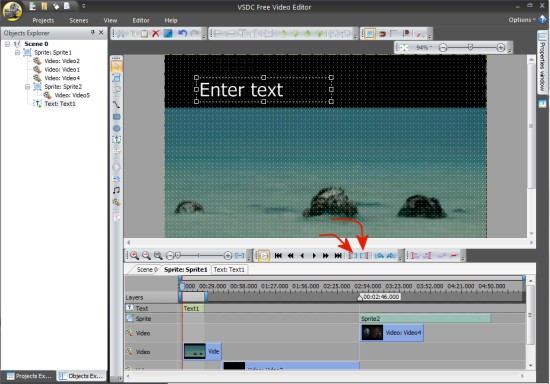Jump to the end of the timeline

(338, 256)
